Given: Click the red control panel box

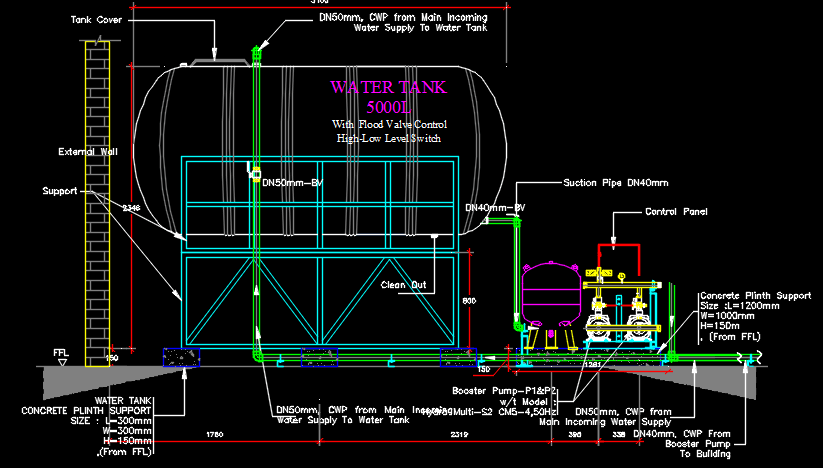Looking at the screenshot, I should coord(619,260).
